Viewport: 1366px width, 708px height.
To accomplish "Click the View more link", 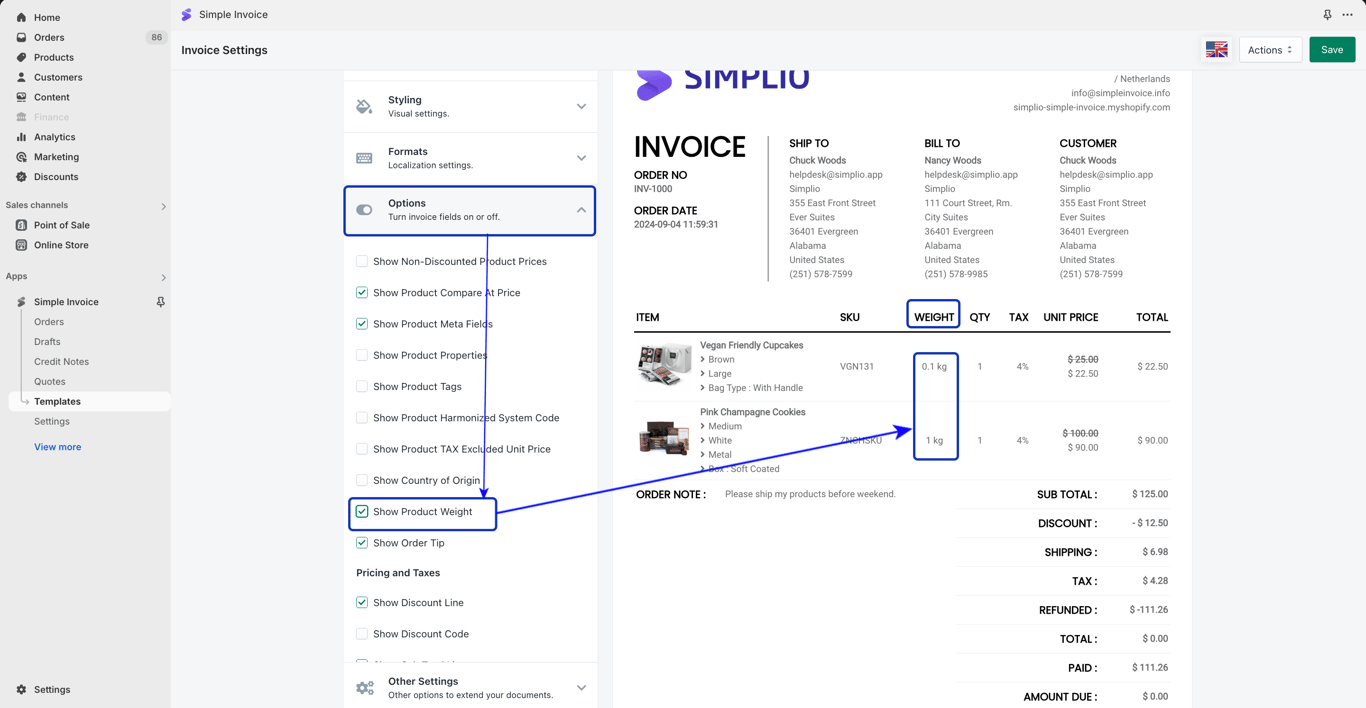I will (x=58, y=447).
